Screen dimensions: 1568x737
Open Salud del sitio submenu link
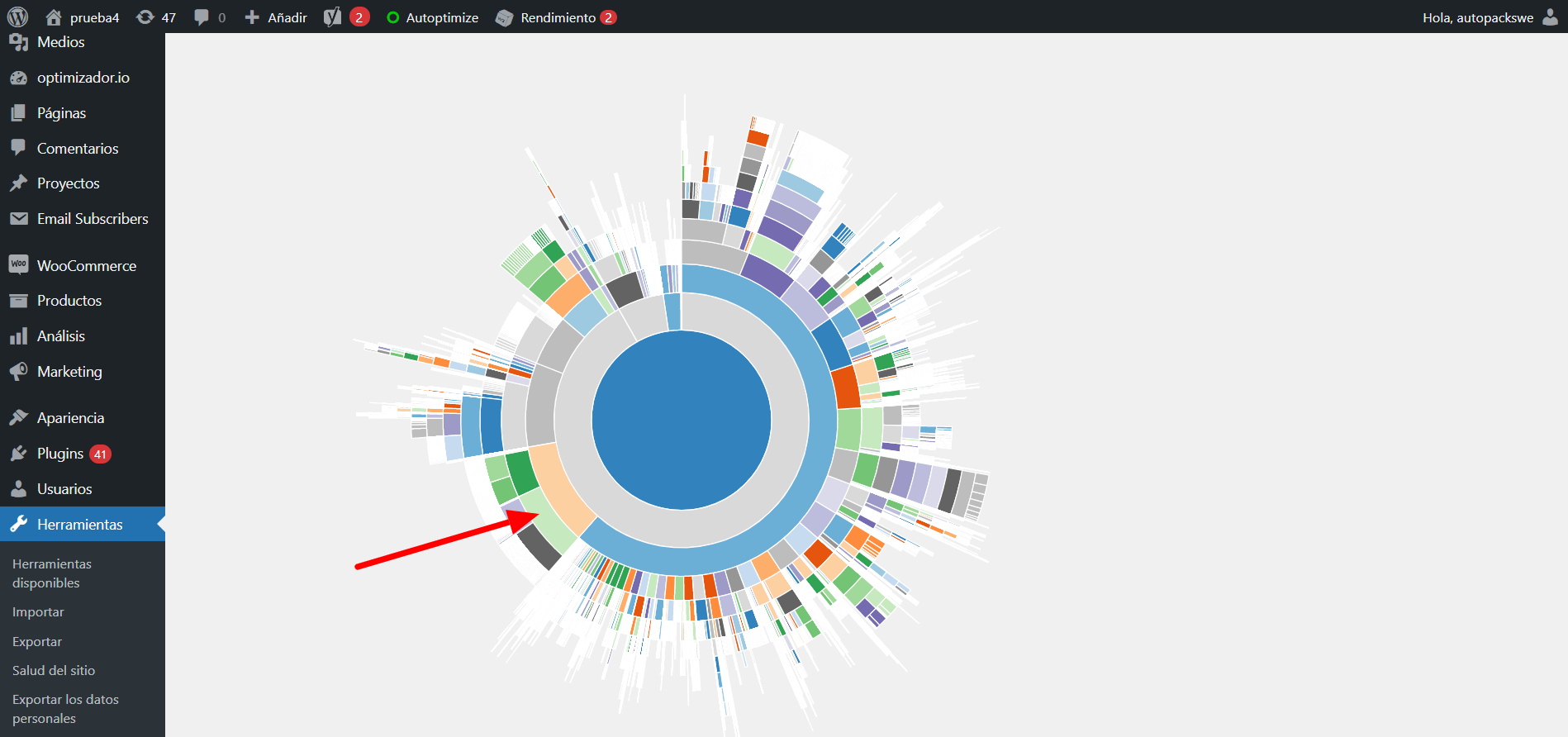click(x=54, y=671)
